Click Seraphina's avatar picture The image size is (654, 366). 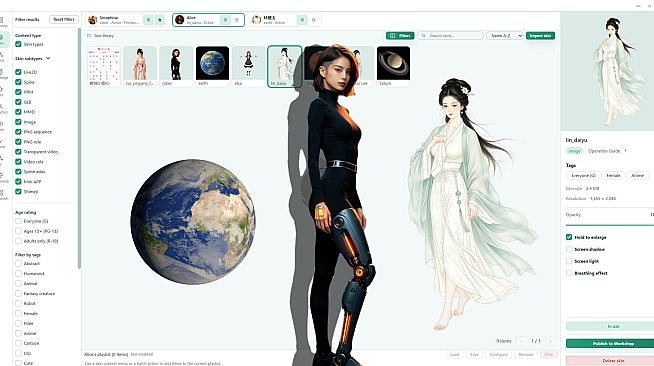click(x=92, y=20)
